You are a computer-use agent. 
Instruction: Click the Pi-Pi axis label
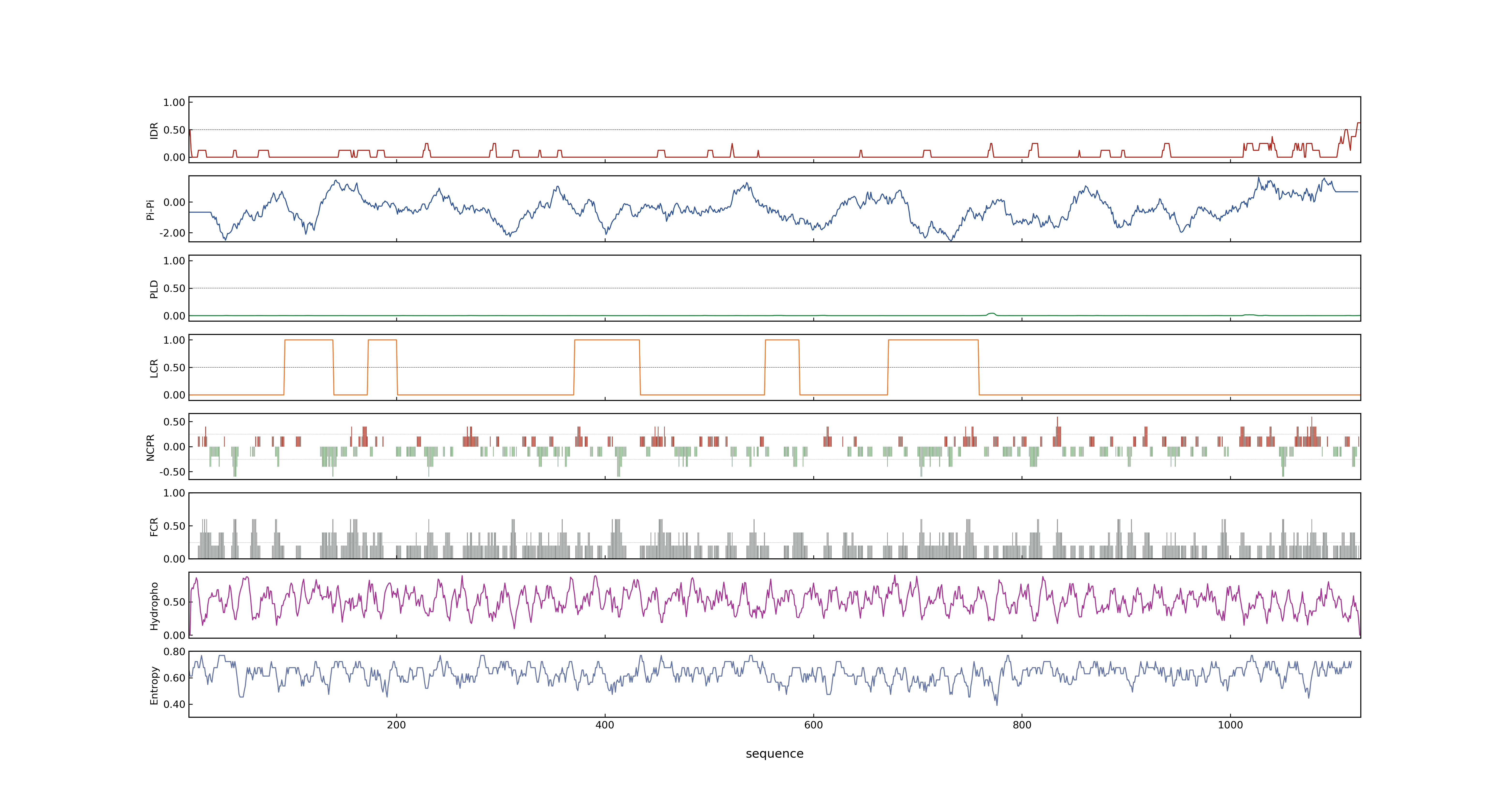[151, 209]
